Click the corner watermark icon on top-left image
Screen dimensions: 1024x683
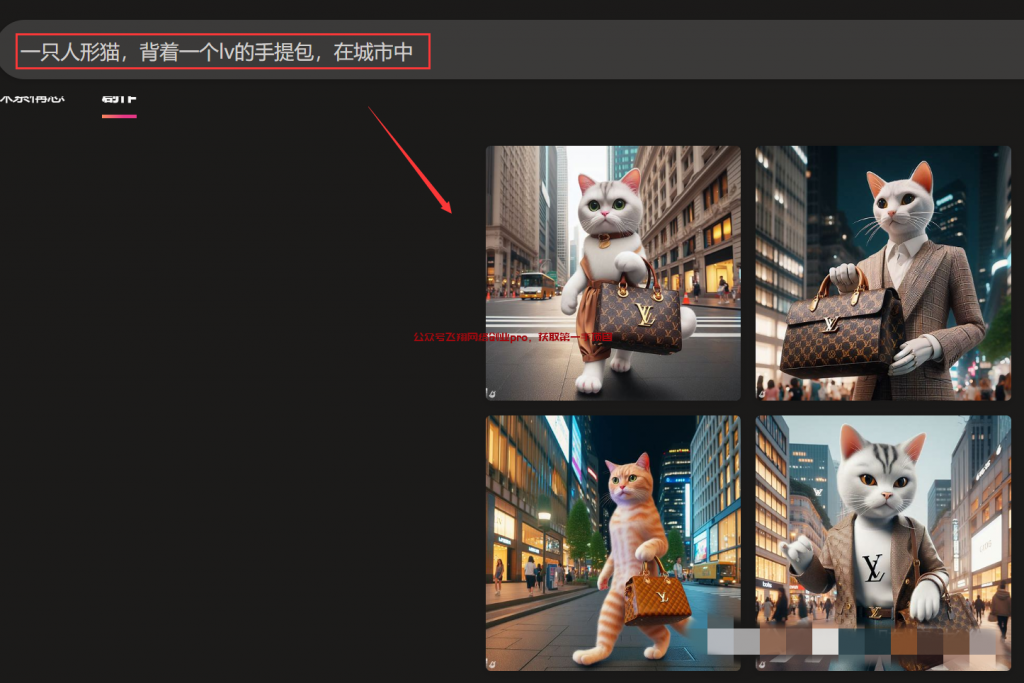(491, 393)
